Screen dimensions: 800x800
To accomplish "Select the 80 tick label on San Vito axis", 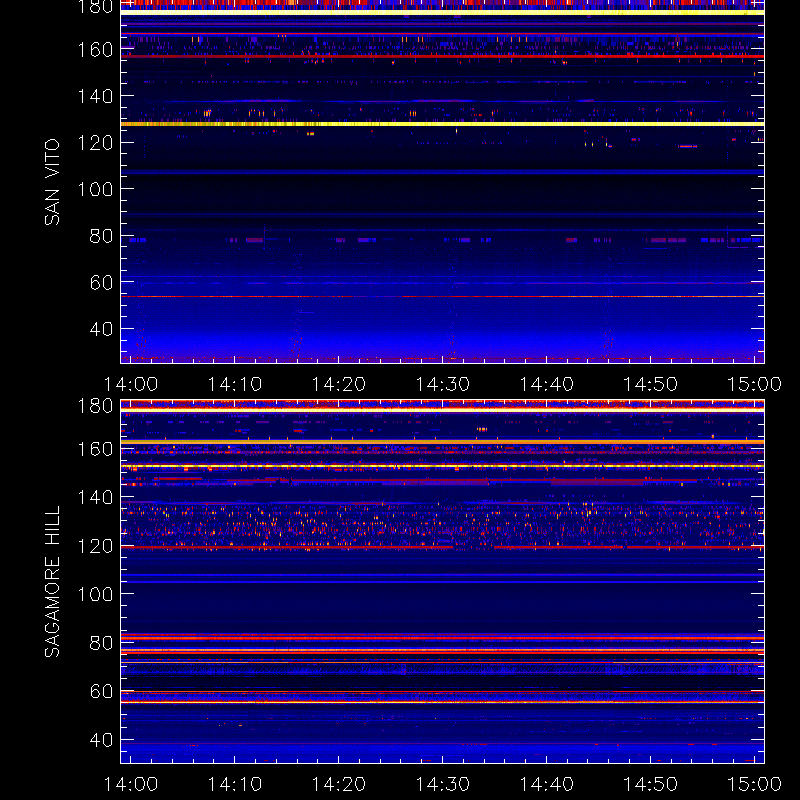I will [101, 236].
